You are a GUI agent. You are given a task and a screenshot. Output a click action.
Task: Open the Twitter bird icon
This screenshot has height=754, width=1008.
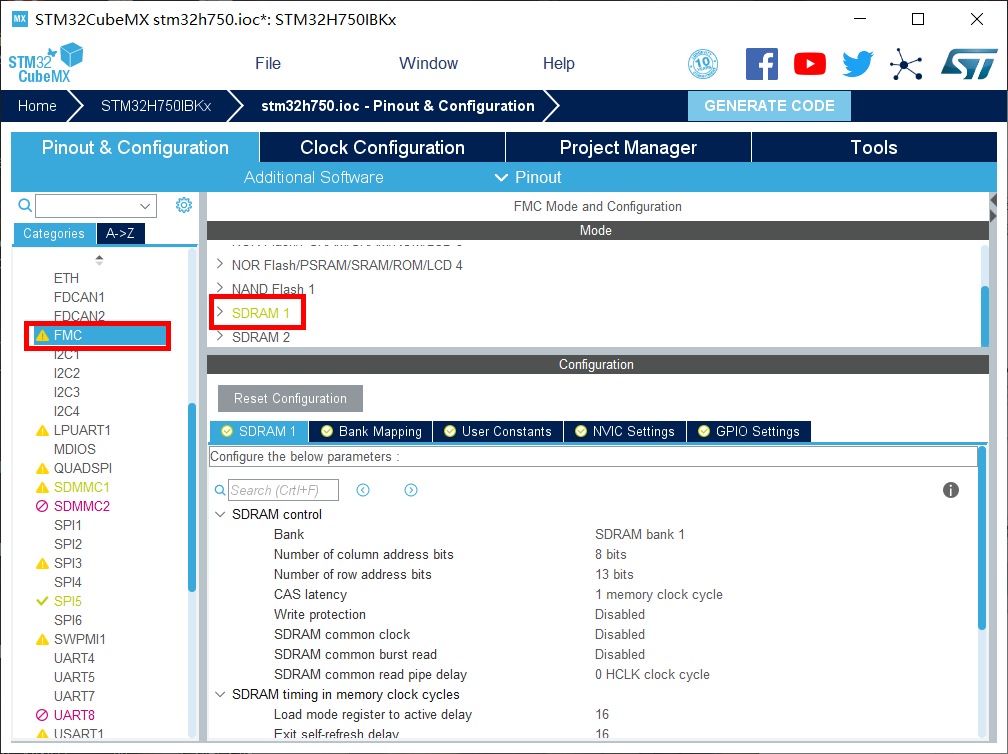pos(857,64)
